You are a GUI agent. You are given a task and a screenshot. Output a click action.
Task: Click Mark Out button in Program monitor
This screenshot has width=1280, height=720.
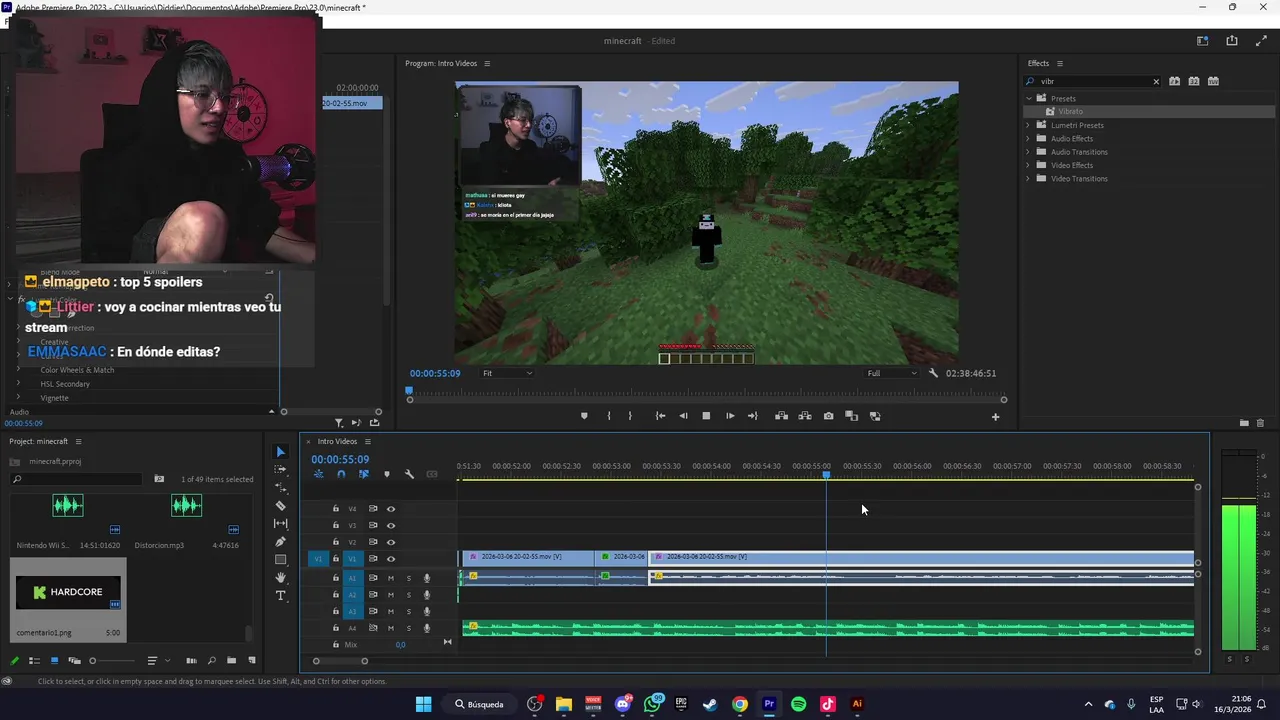click(630, 416)
